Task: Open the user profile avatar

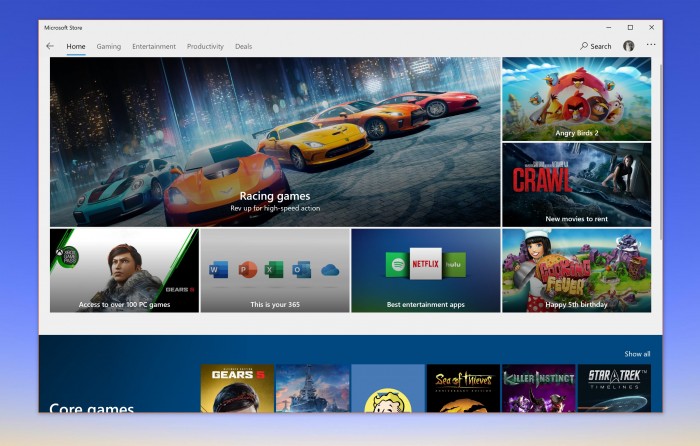Action: tap(628, 46)
